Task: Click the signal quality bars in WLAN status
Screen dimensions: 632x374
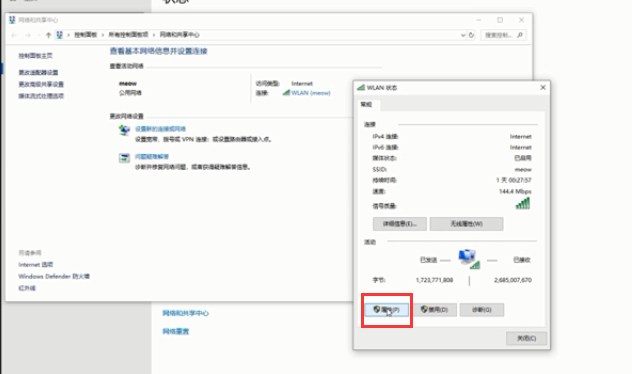Action: [x=523, y=204]
